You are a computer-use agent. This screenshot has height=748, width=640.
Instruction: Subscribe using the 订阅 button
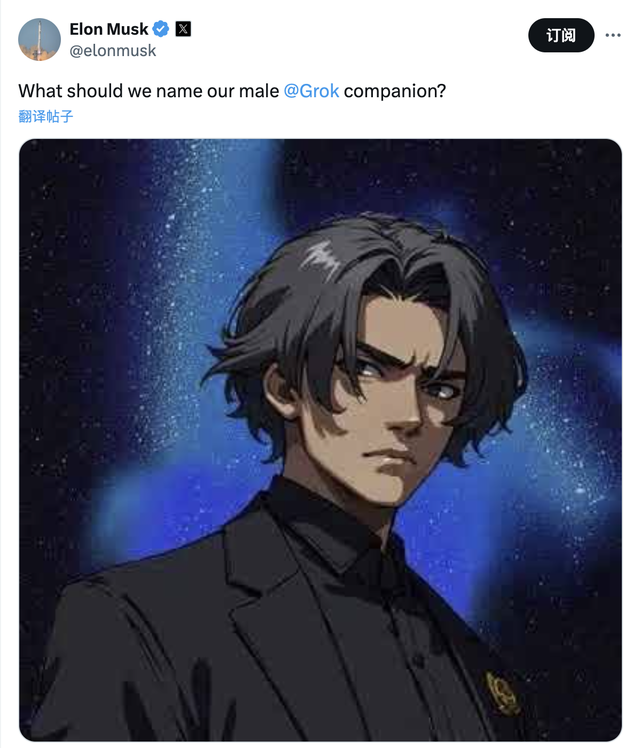561,35
